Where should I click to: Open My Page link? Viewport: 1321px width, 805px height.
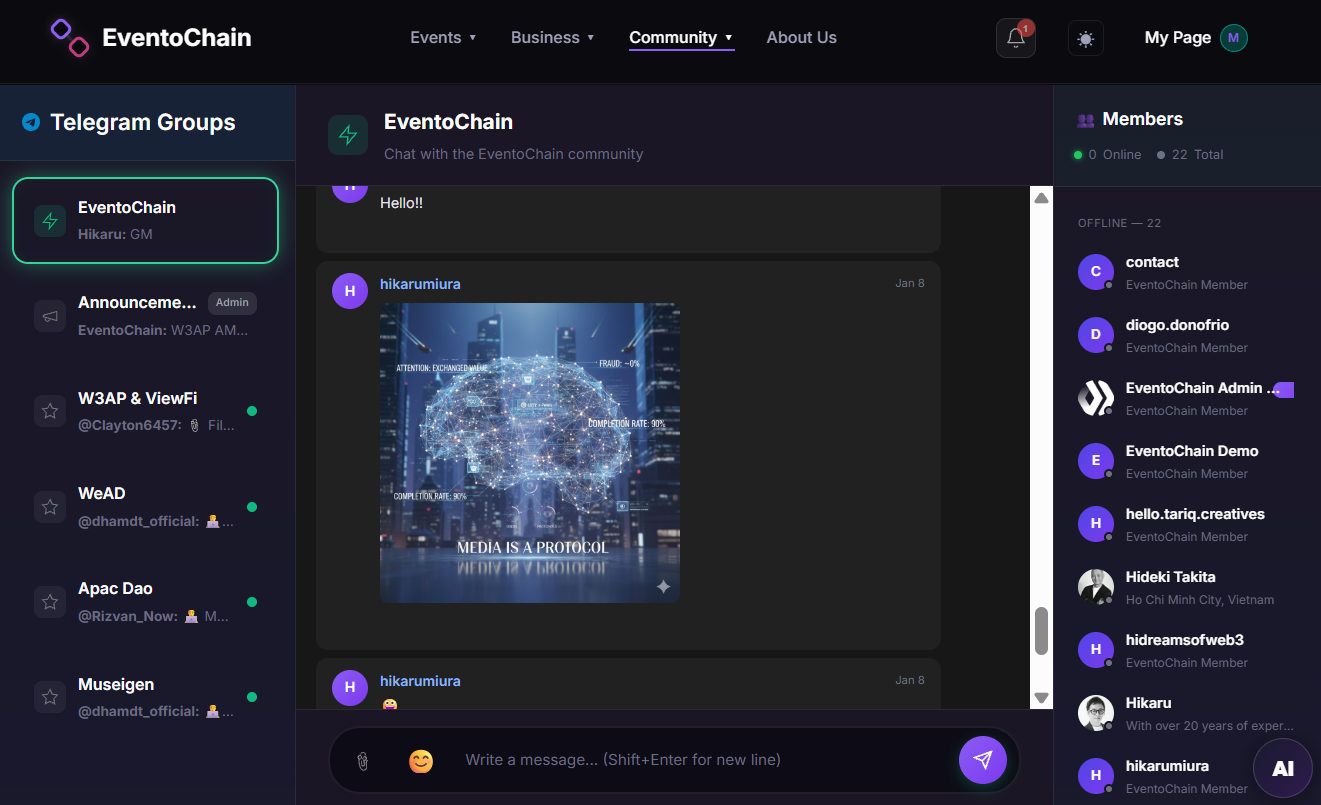tap(1178, 38)
